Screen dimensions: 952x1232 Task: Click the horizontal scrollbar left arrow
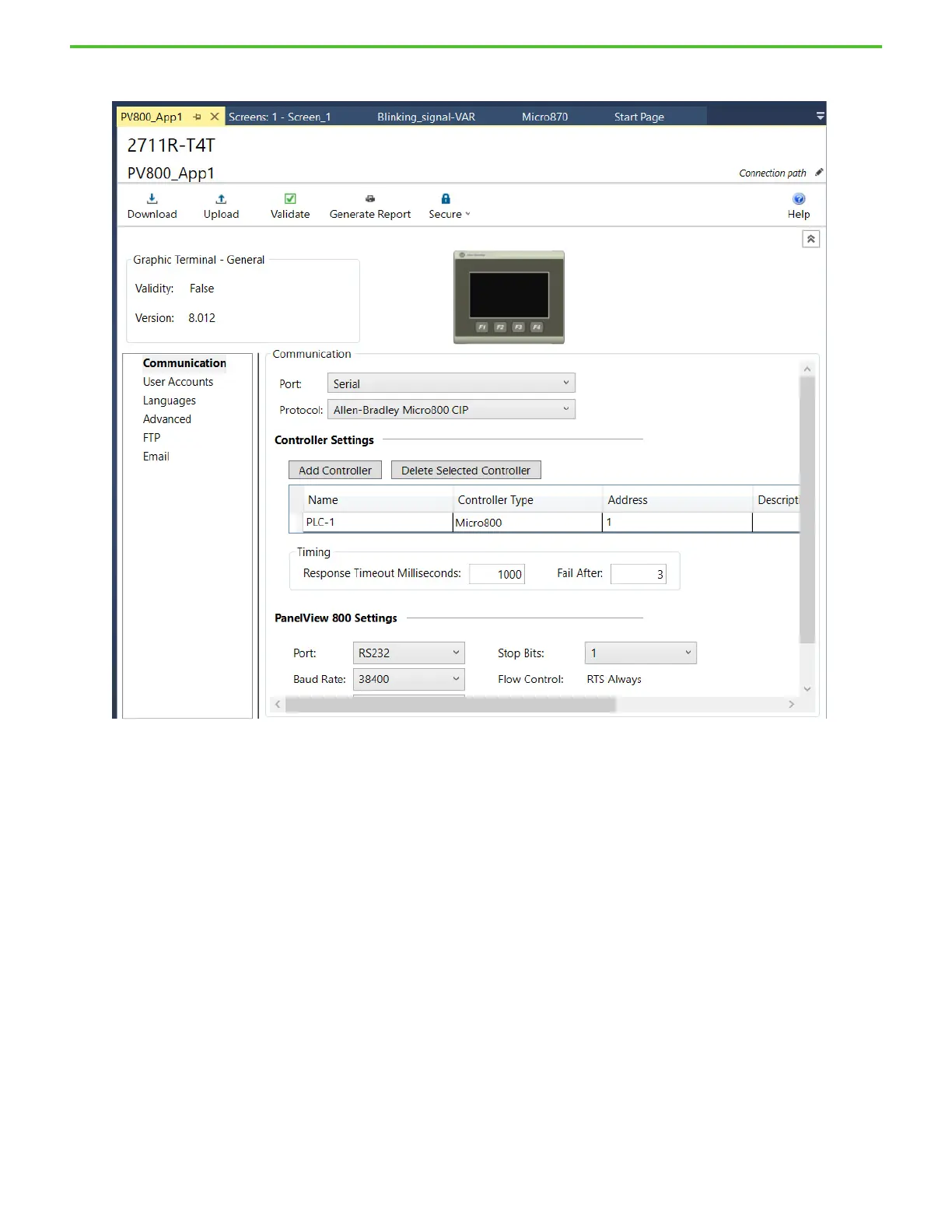tap(278, 704)
